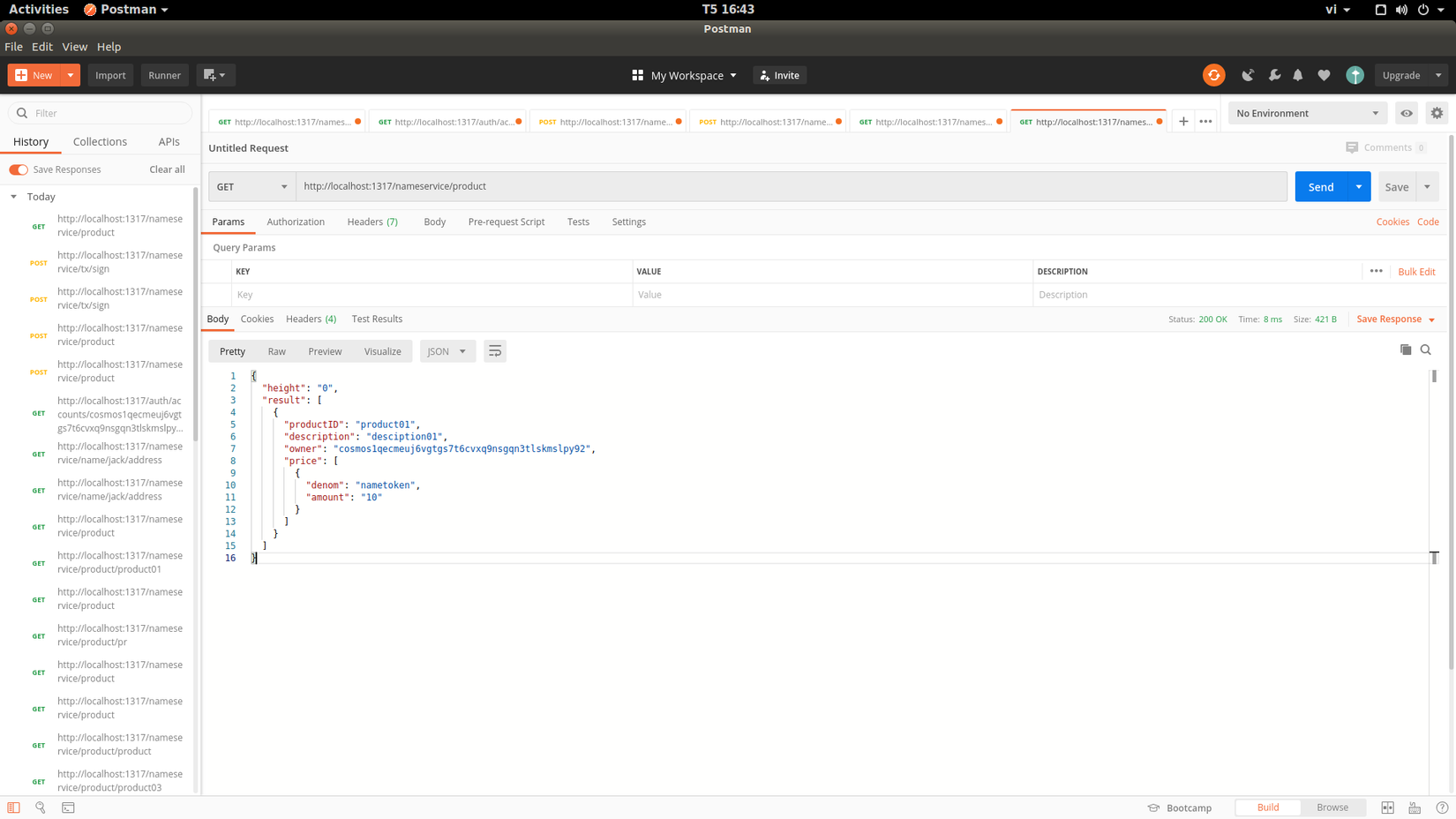Click the Import button
Screen dimensions: 1456x819
(x=110, y=75)
